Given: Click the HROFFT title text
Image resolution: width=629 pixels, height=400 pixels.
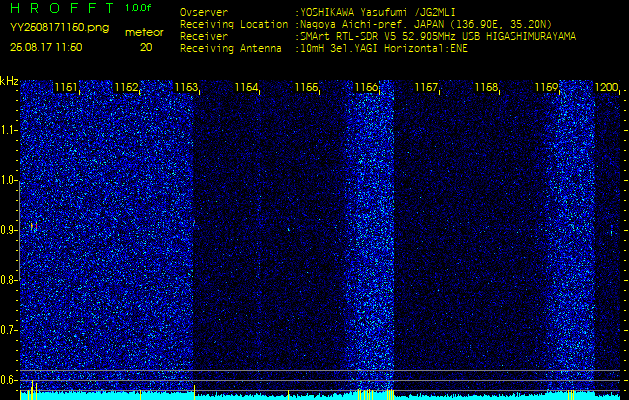Looking at the screenshot, I should [63, 8].
